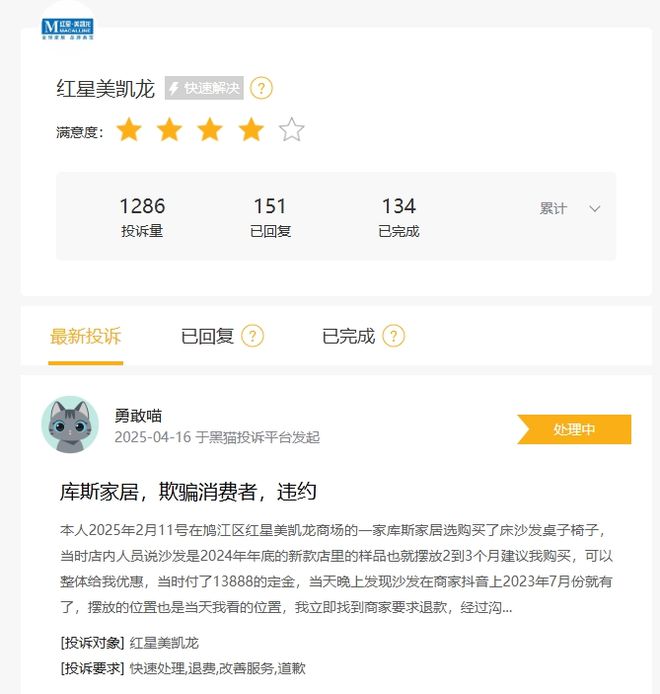Click the 红星美凯龙 brand logo
The height and width of the screenshot is (694, 660).
(67, 29)
